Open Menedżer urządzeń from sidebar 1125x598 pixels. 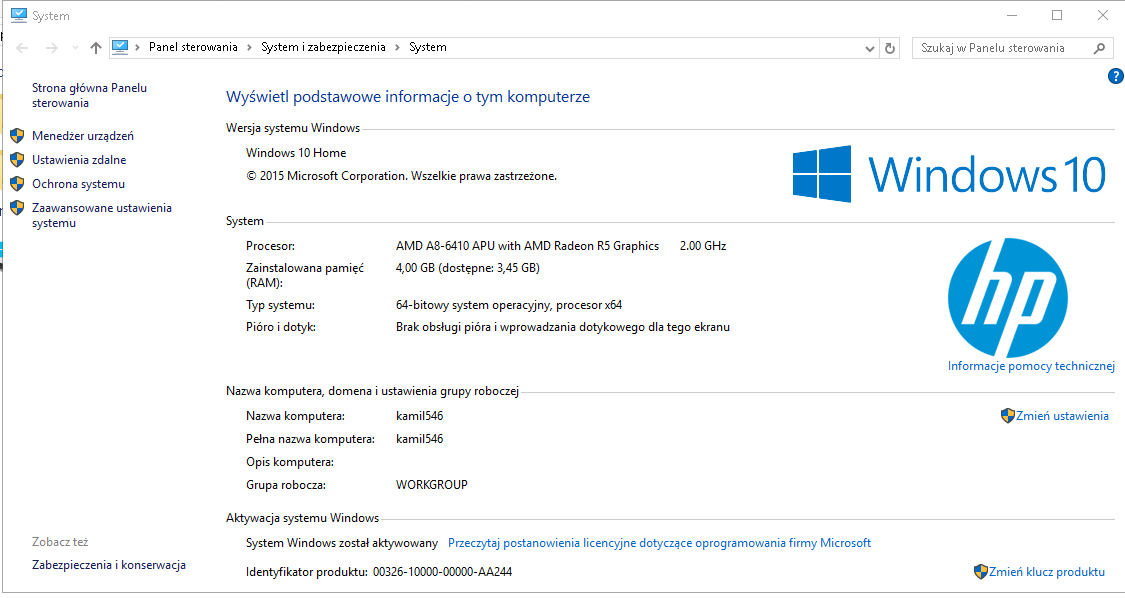click(82, 136)
